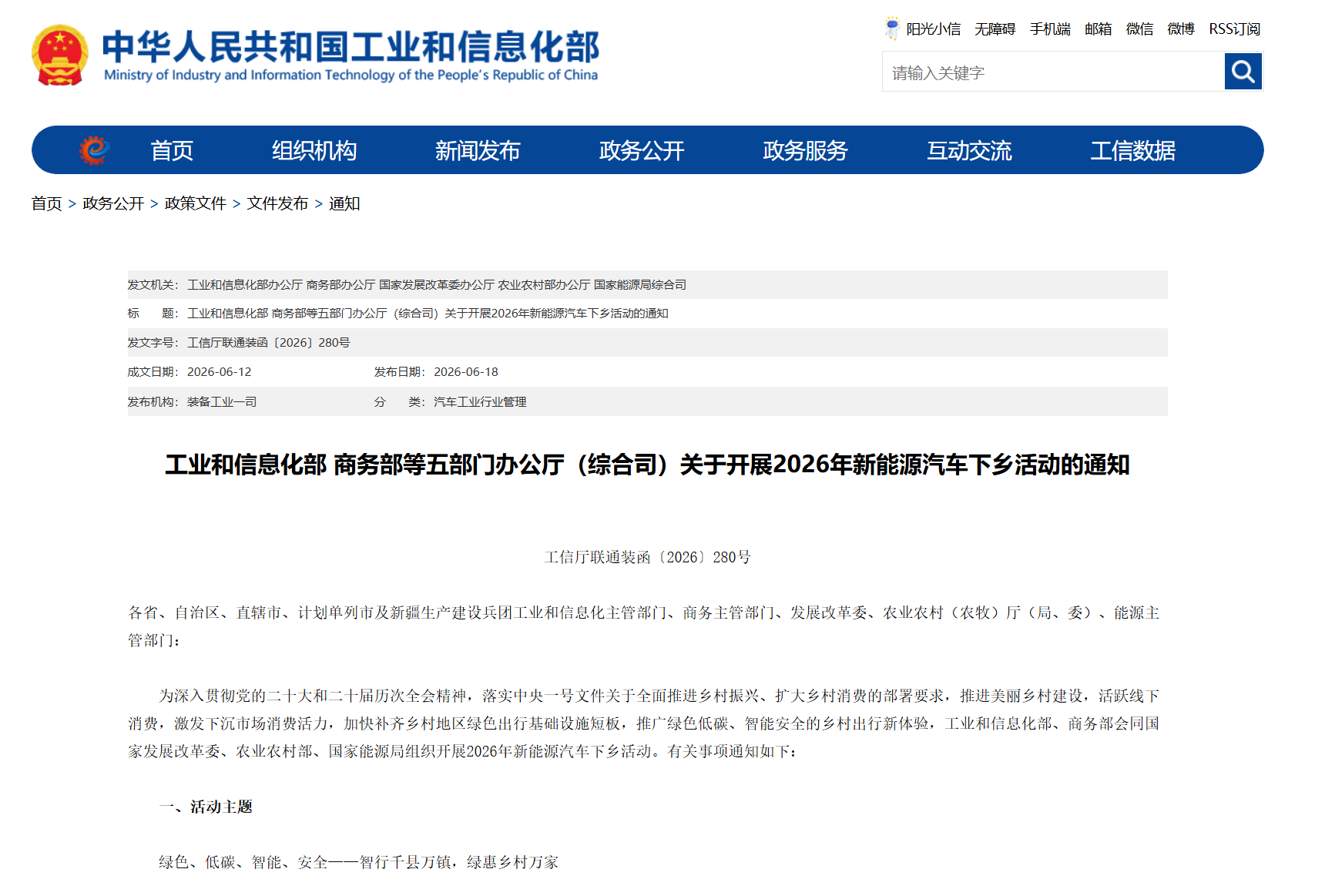
Task: Go to 文件发布 in the breadcrumb
Action: pos(277,203)
